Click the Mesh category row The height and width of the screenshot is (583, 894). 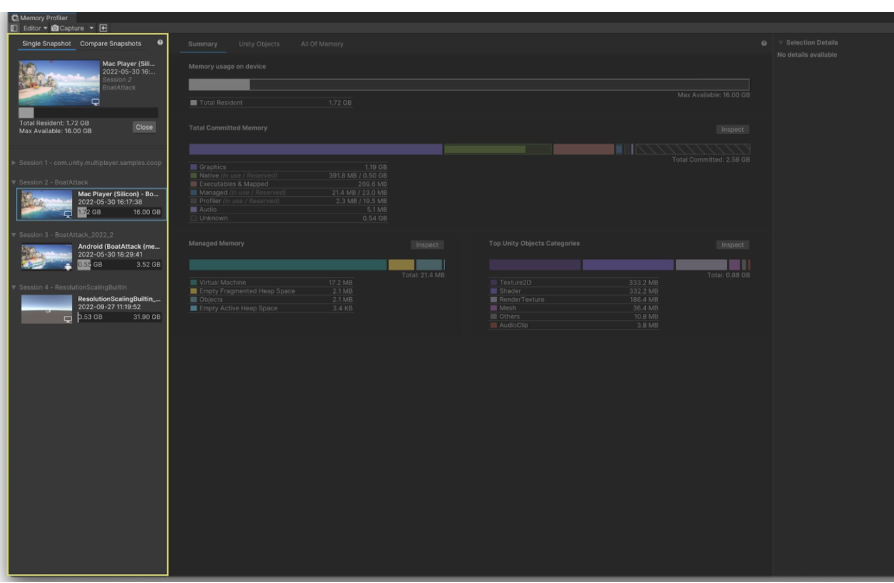coord(574,308)
